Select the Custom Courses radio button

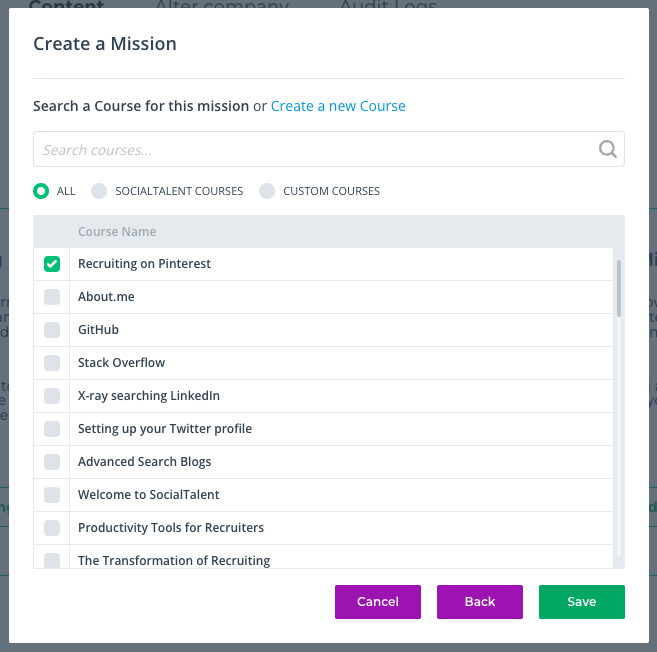tap(267, 191)
